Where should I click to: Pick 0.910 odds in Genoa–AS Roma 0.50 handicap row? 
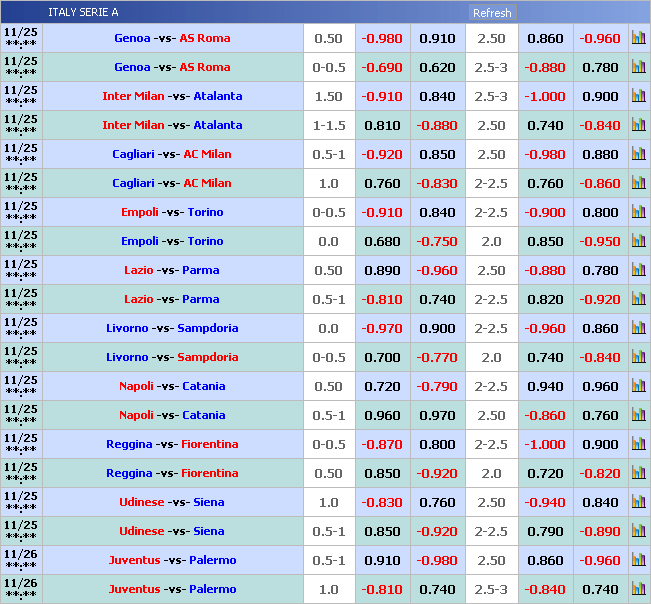[437, 39]
